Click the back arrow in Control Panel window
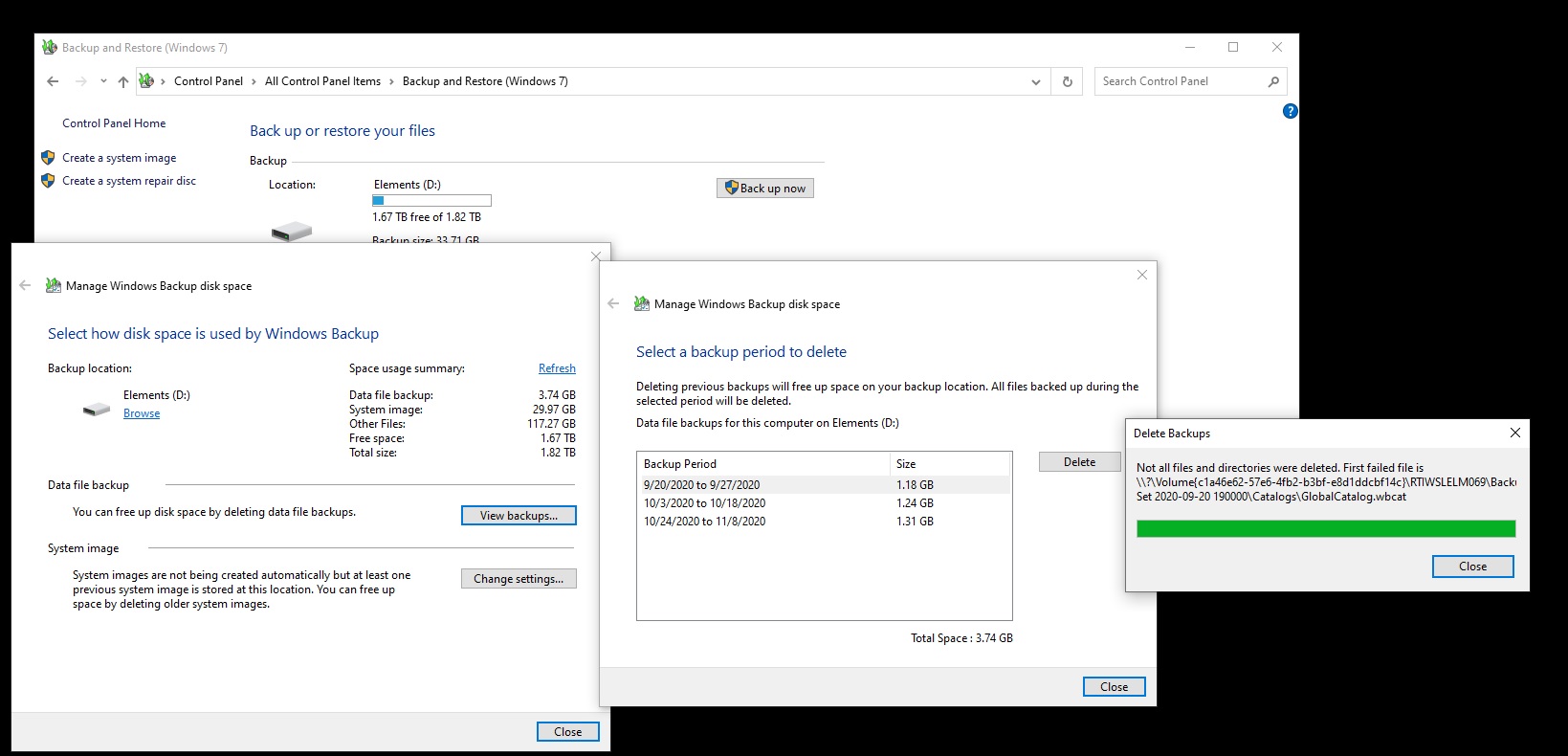Viewport: 1568px width, 756px height. (x=53, y=81)
